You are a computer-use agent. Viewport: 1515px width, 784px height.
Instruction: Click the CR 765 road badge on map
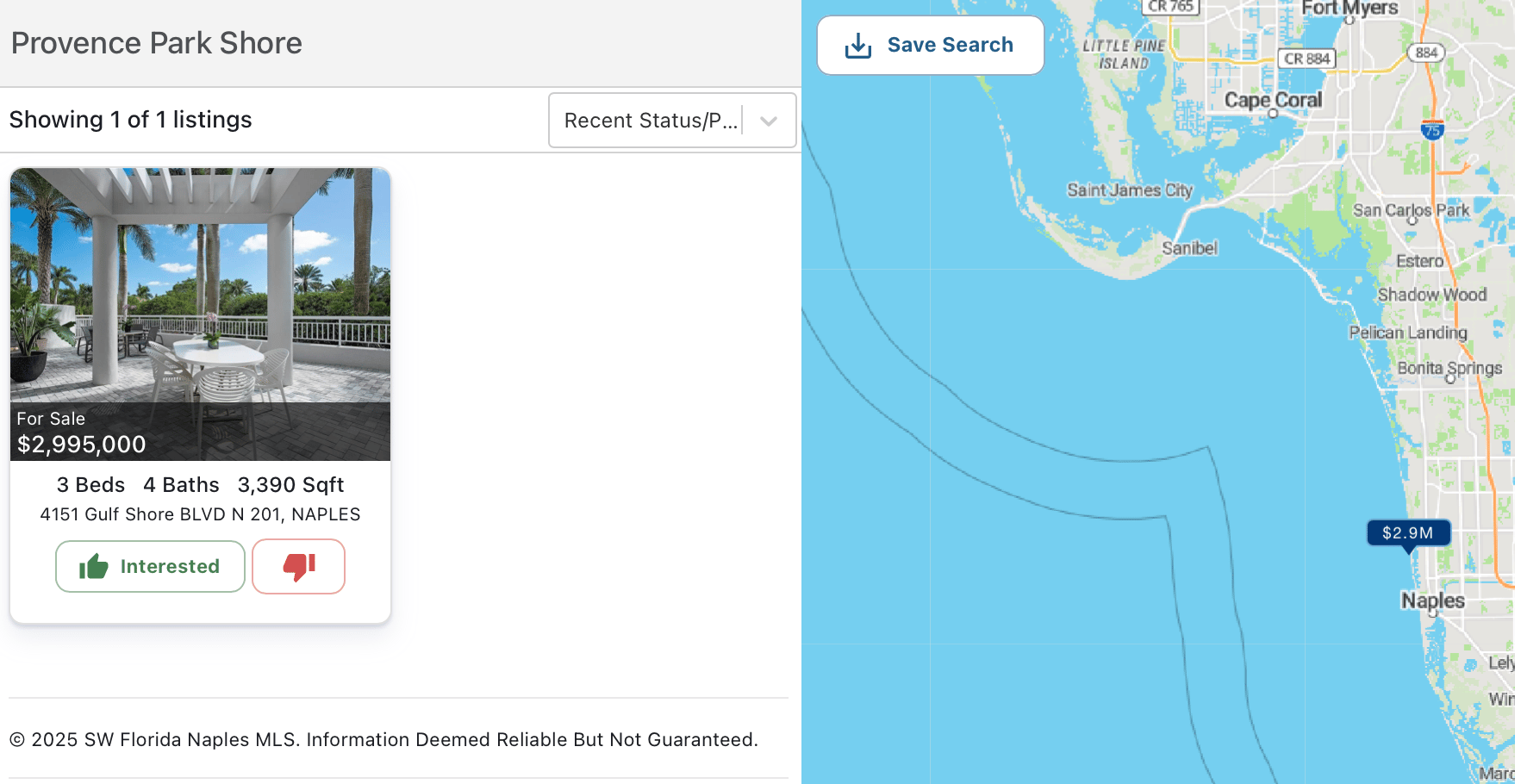(x=1170, y=7)
